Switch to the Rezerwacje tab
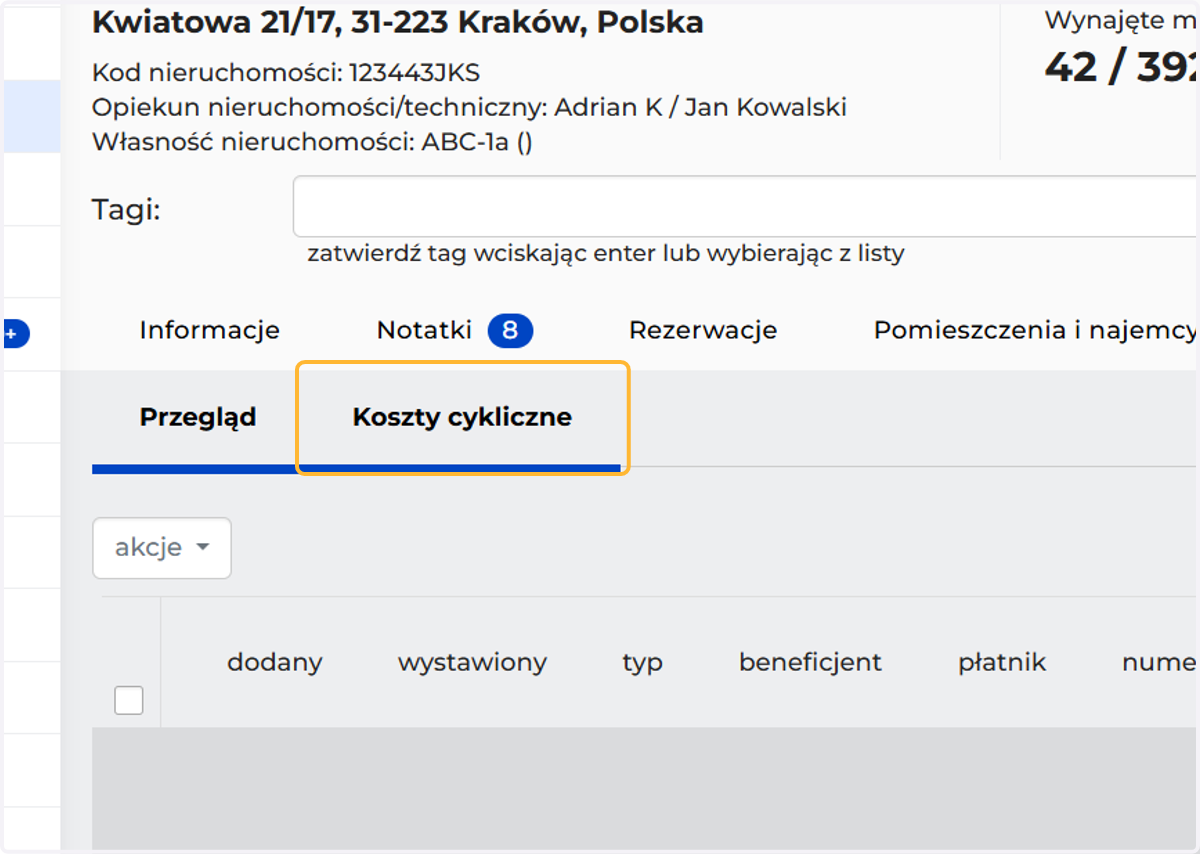The height and width of the screenshot is (854, 1200). [703, 331]
